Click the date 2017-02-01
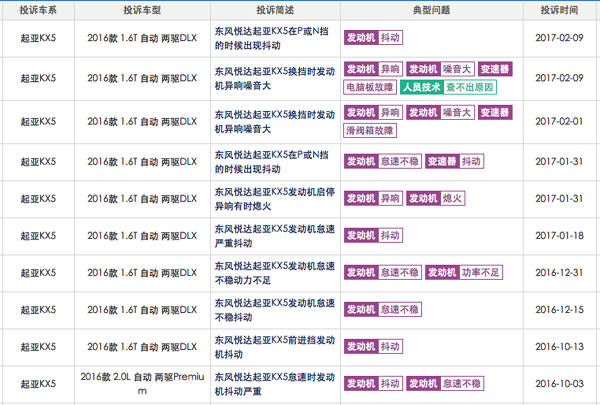600x405 pixels. [559, 122]
